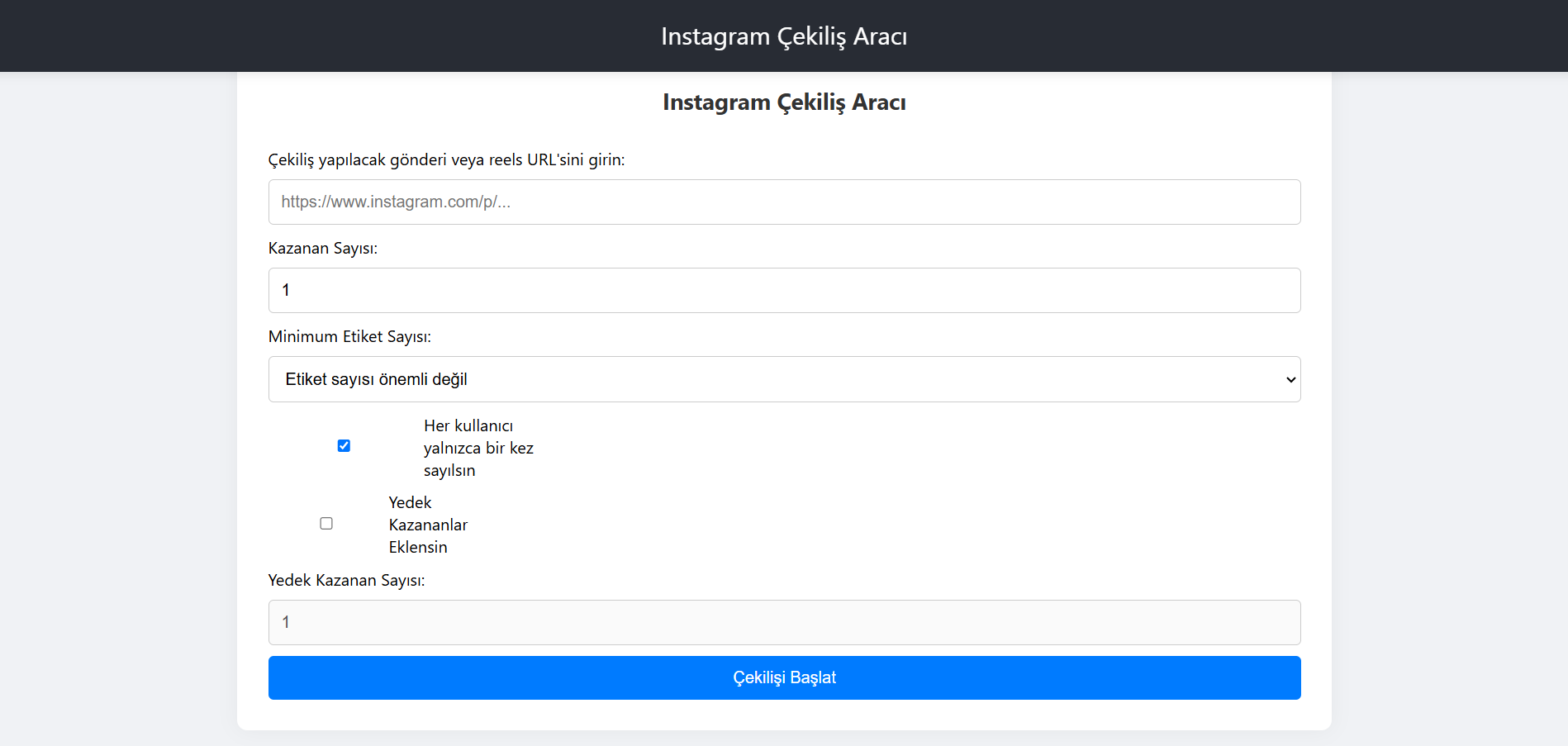Click the 'Minimum Etiket Sayısı:' label

coord(349,336)
